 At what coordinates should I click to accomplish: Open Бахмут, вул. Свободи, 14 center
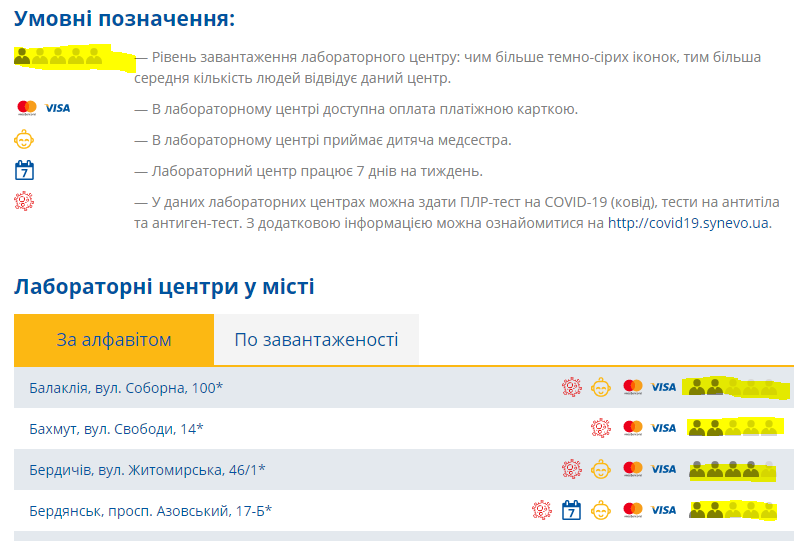click(x=116, y=428)
